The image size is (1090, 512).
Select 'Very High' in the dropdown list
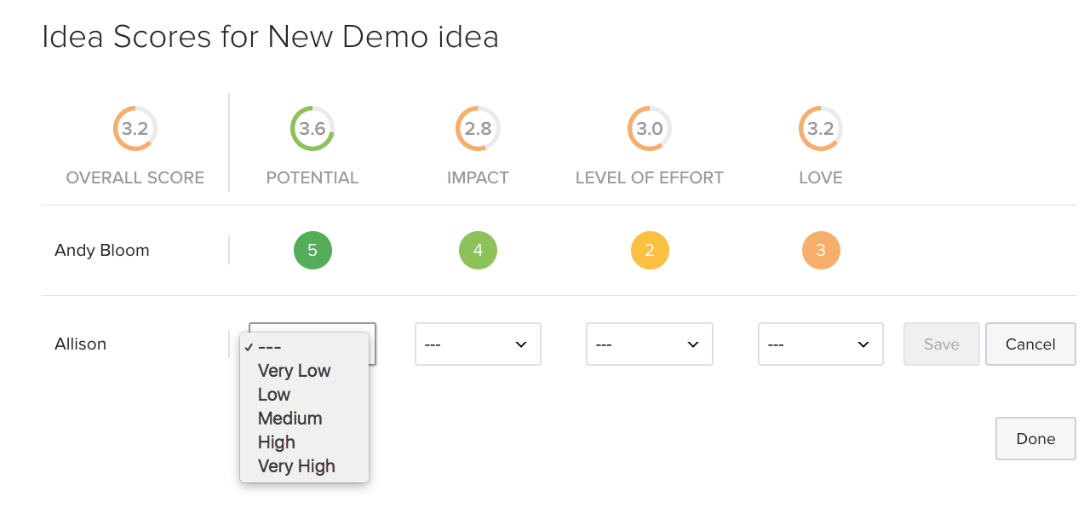tap(296, 467)
